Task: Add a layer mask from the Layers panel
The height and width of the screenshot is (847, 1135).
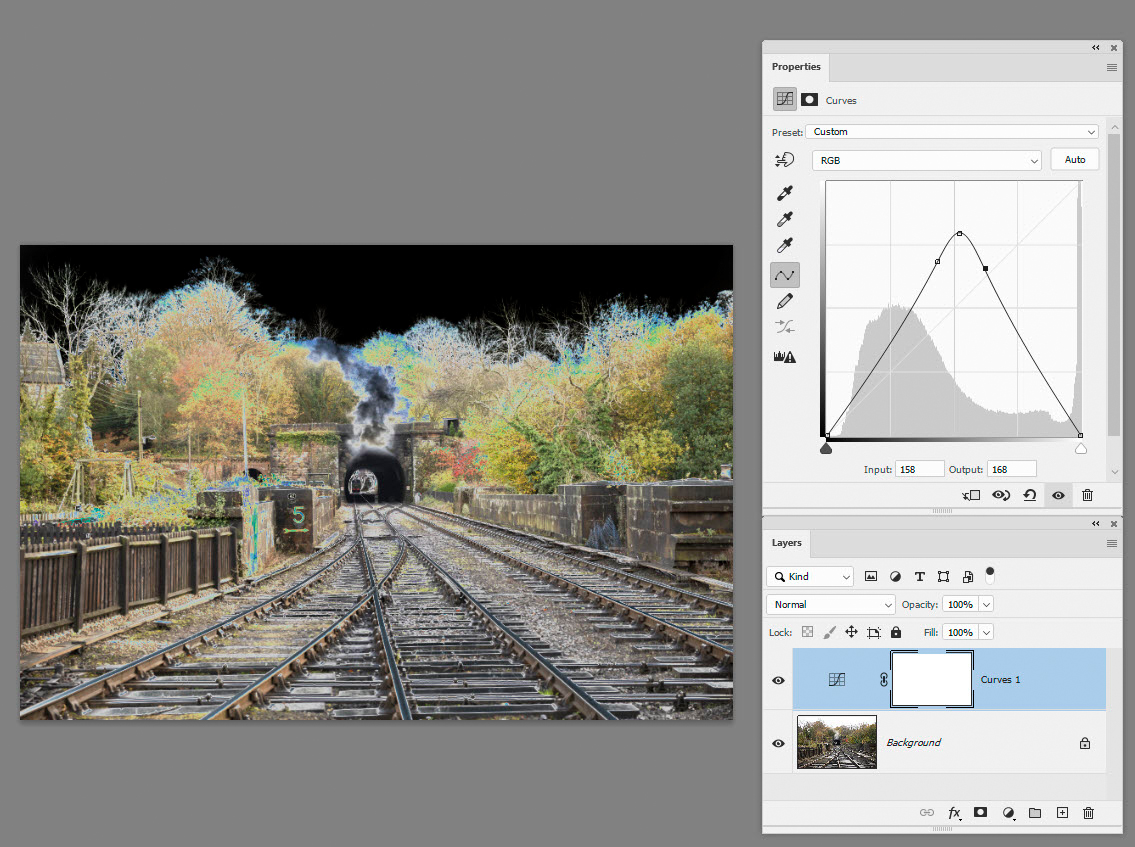Action: 980,812
